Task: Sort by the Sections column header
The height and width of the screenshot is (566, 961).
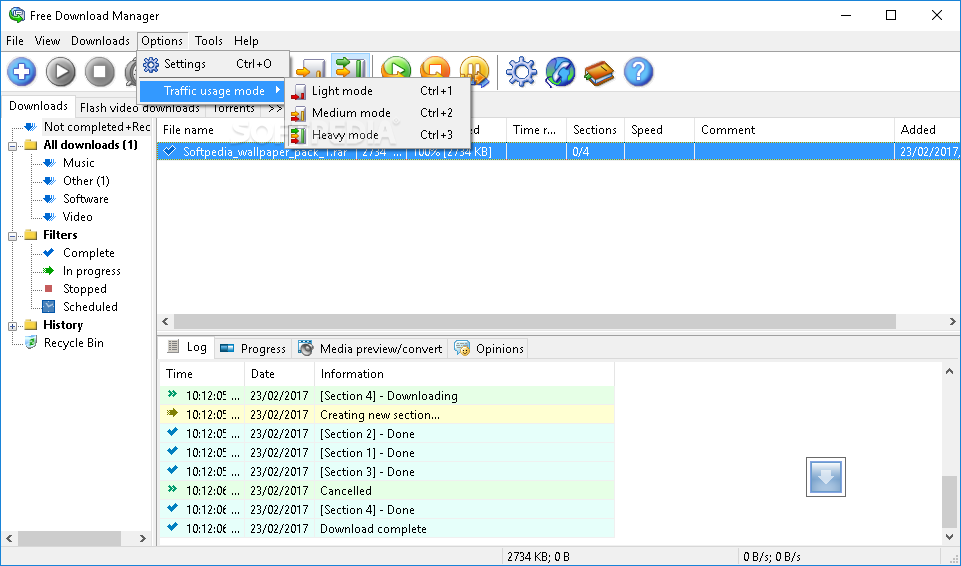Action: point(595,130)
